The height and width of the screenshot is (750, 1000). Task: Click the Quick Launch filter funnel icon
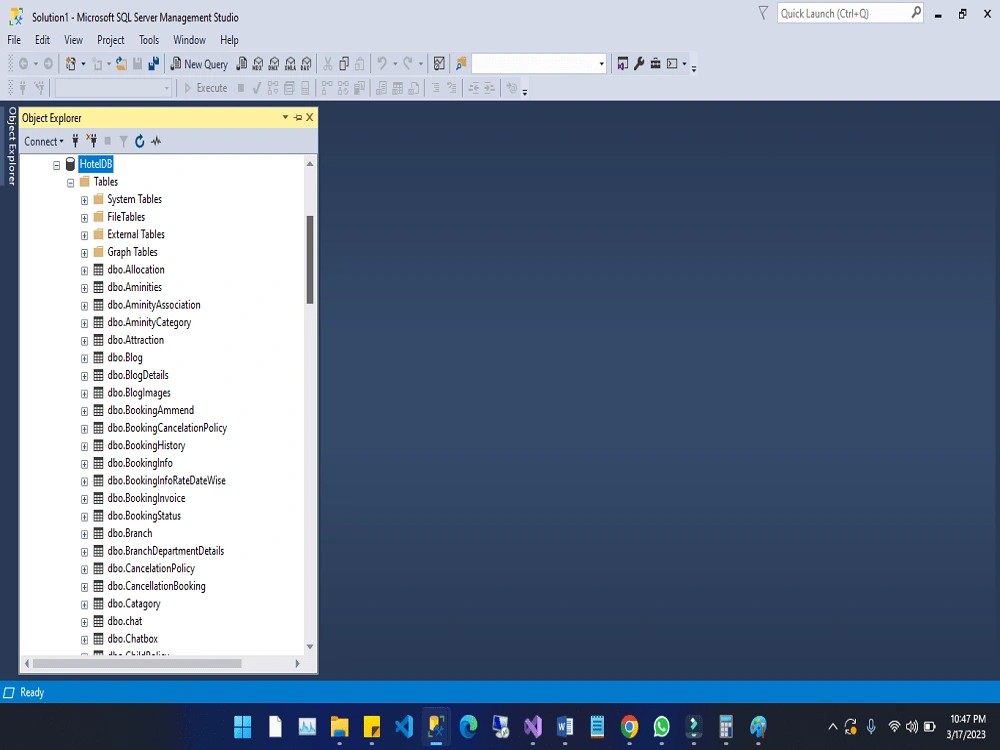[763, 13]
